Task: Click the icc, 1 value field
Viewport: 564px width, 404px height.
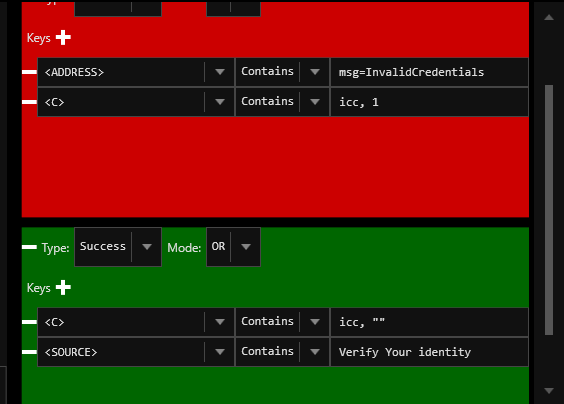Action: click(x=429, y=102)
